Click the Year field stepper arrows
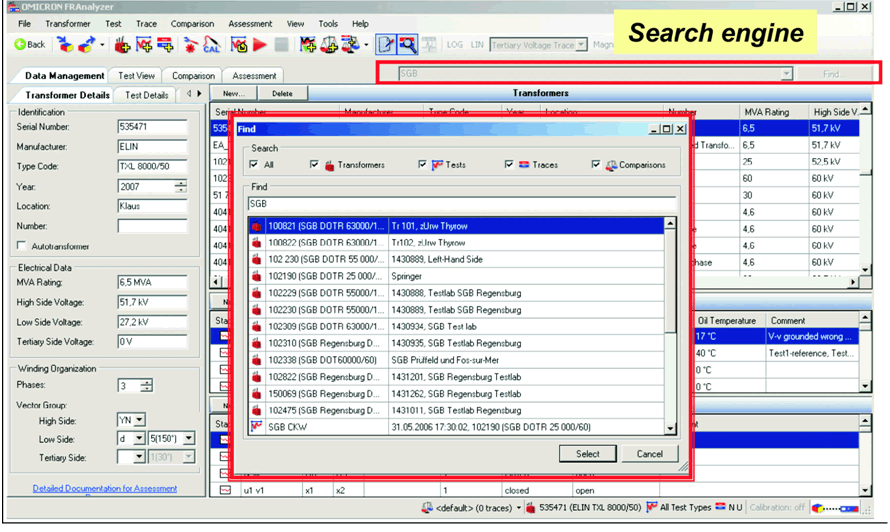 pyautogui.click(x=180, y=186)
